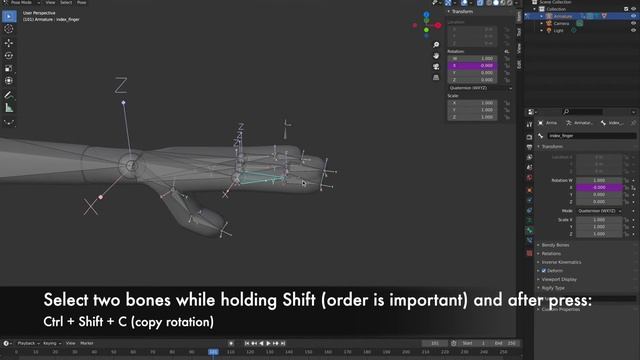
Task: Select the Light object in outliner
Action: point(558,31)
